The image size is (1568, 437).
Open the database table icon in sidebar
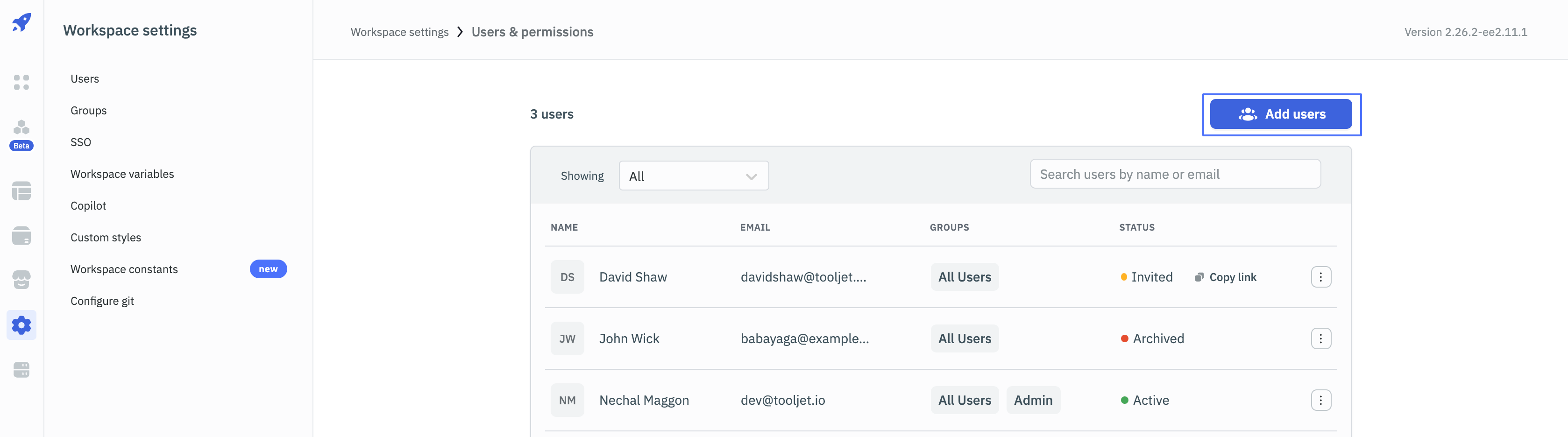point(21,191)
